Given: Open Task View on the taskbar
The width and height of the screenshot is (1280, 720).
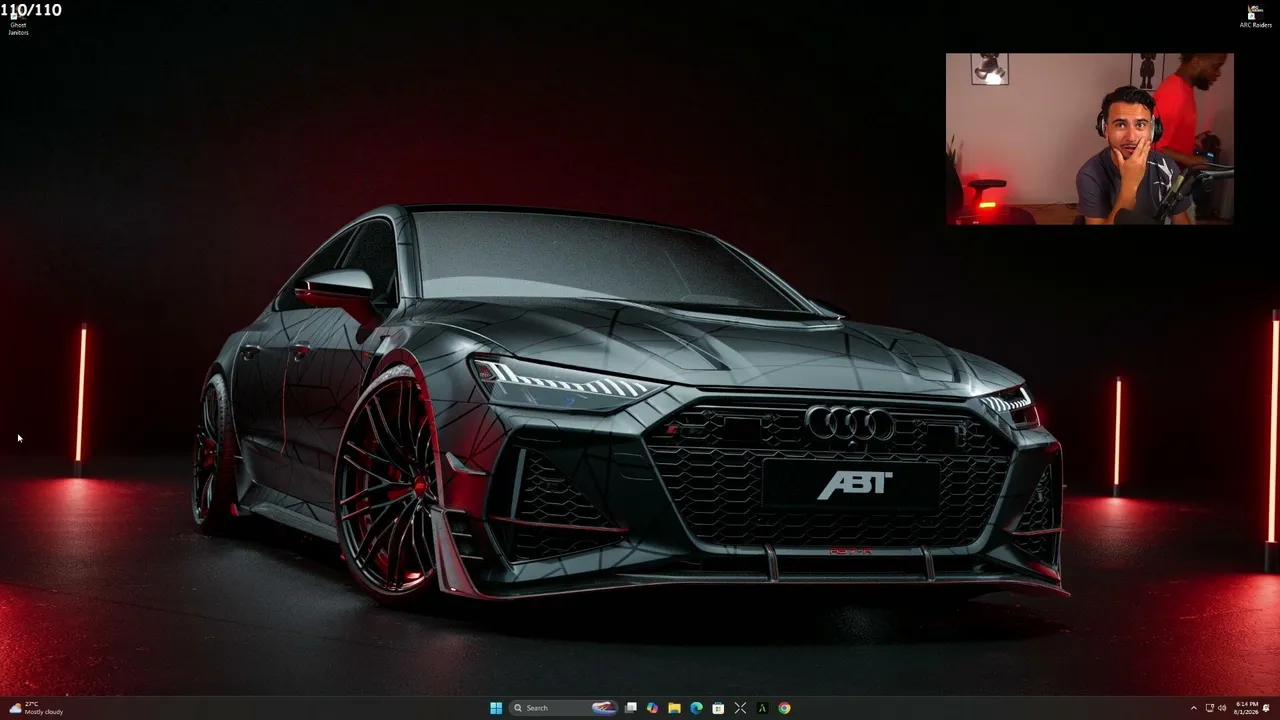Looking at the screenshot, I should point(631,708).
